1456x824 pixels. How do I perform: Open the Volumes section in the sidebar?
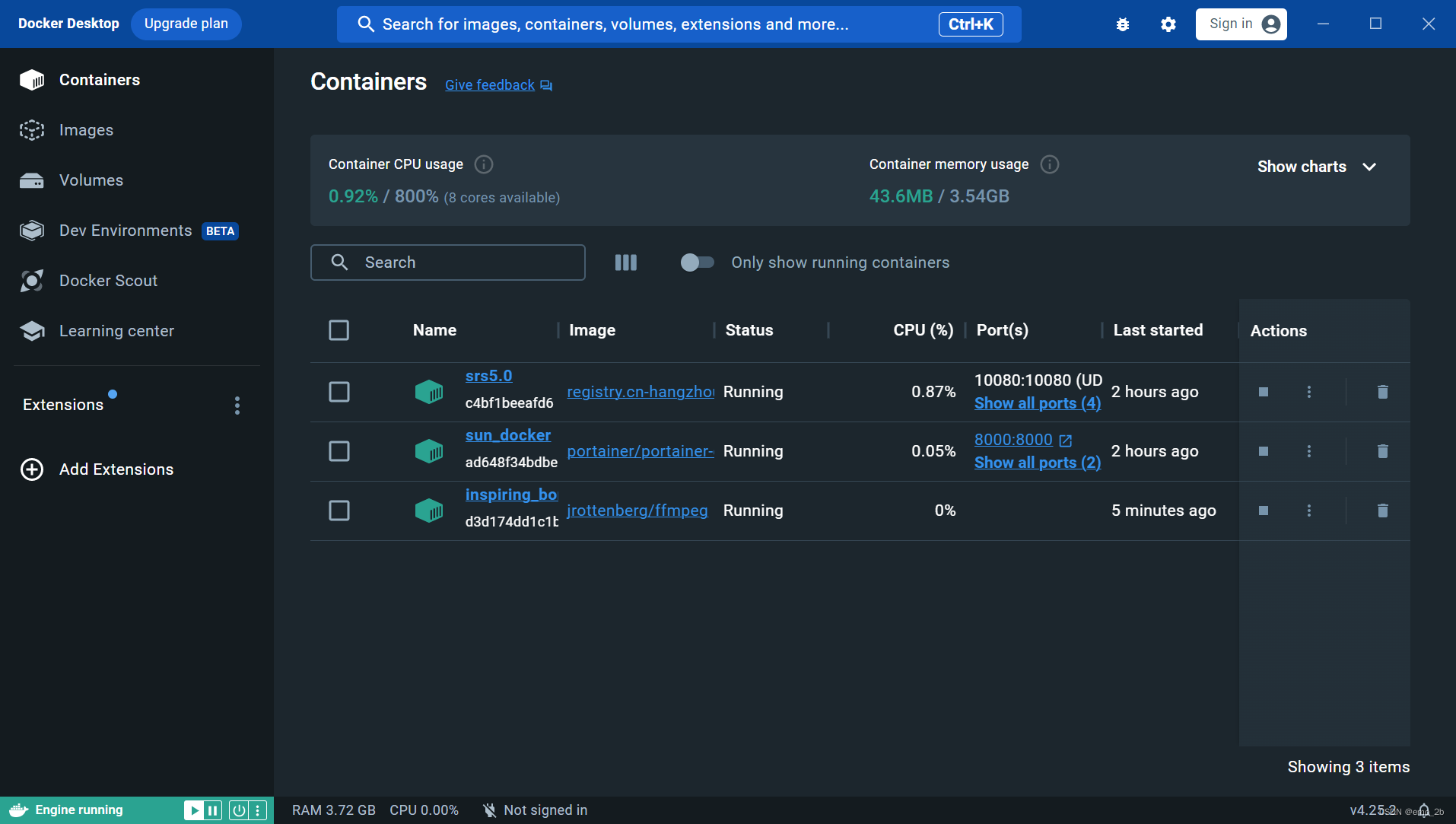(91, 180)
